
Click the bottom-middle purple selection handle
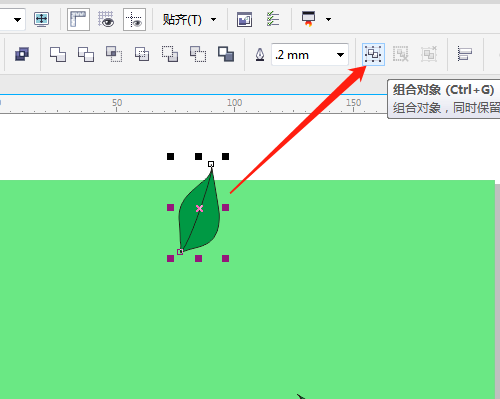[198, 258]
